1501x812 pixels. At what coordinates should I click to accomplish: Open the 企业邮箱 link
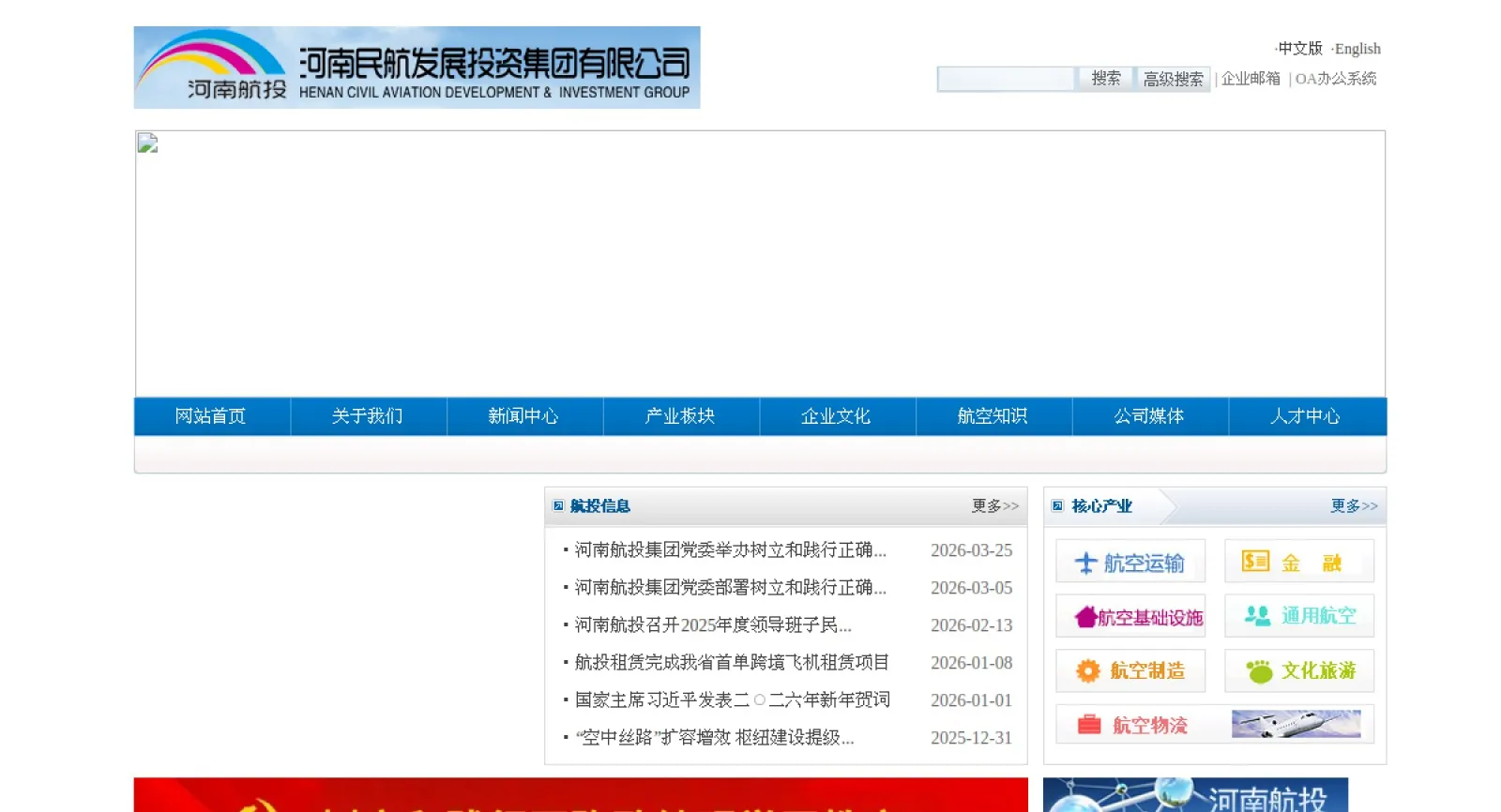[1251, 79]
